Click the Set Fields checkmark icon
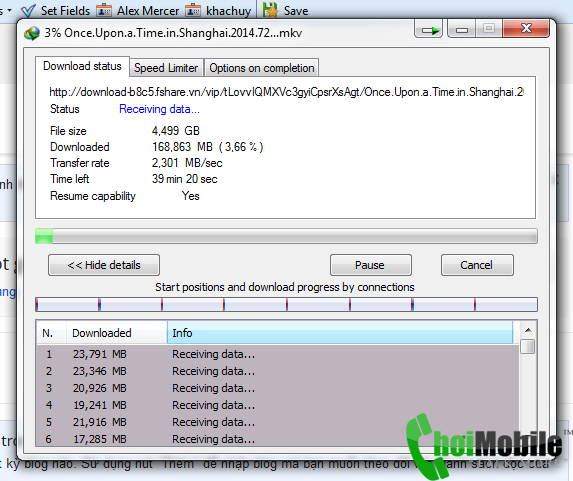 [x=28, y=10]
